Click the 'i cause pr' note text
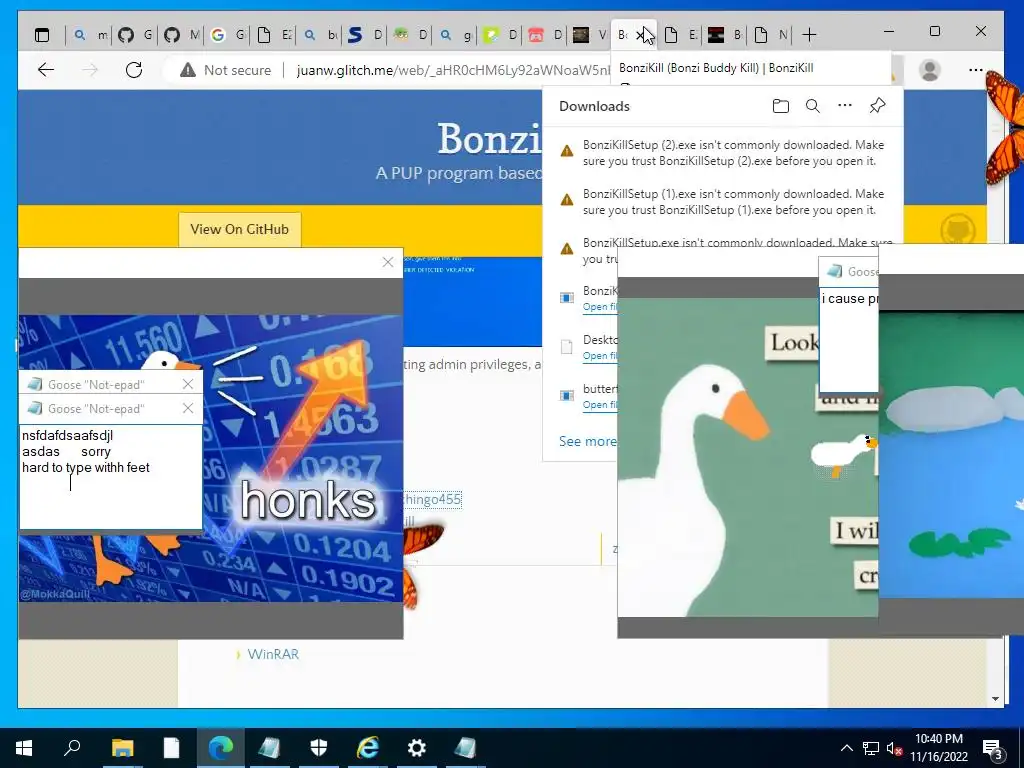 coord(850,298)
